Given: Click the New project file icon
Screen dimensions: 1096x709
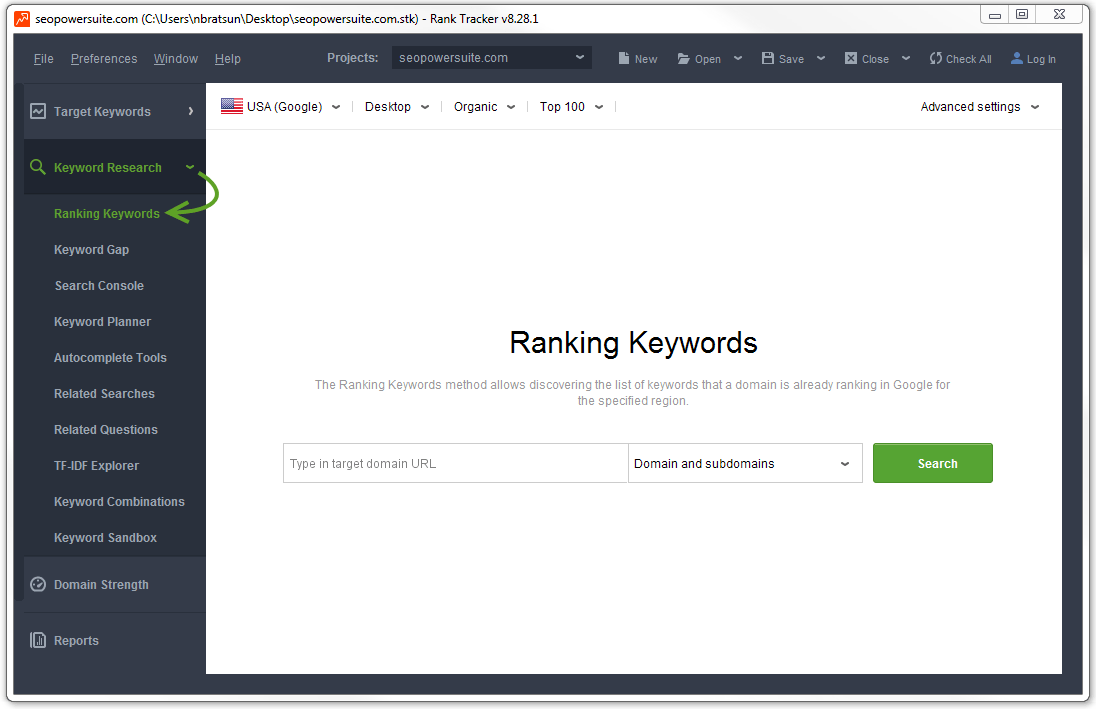Looking at the screenshot, I should (x=623, y=58).
